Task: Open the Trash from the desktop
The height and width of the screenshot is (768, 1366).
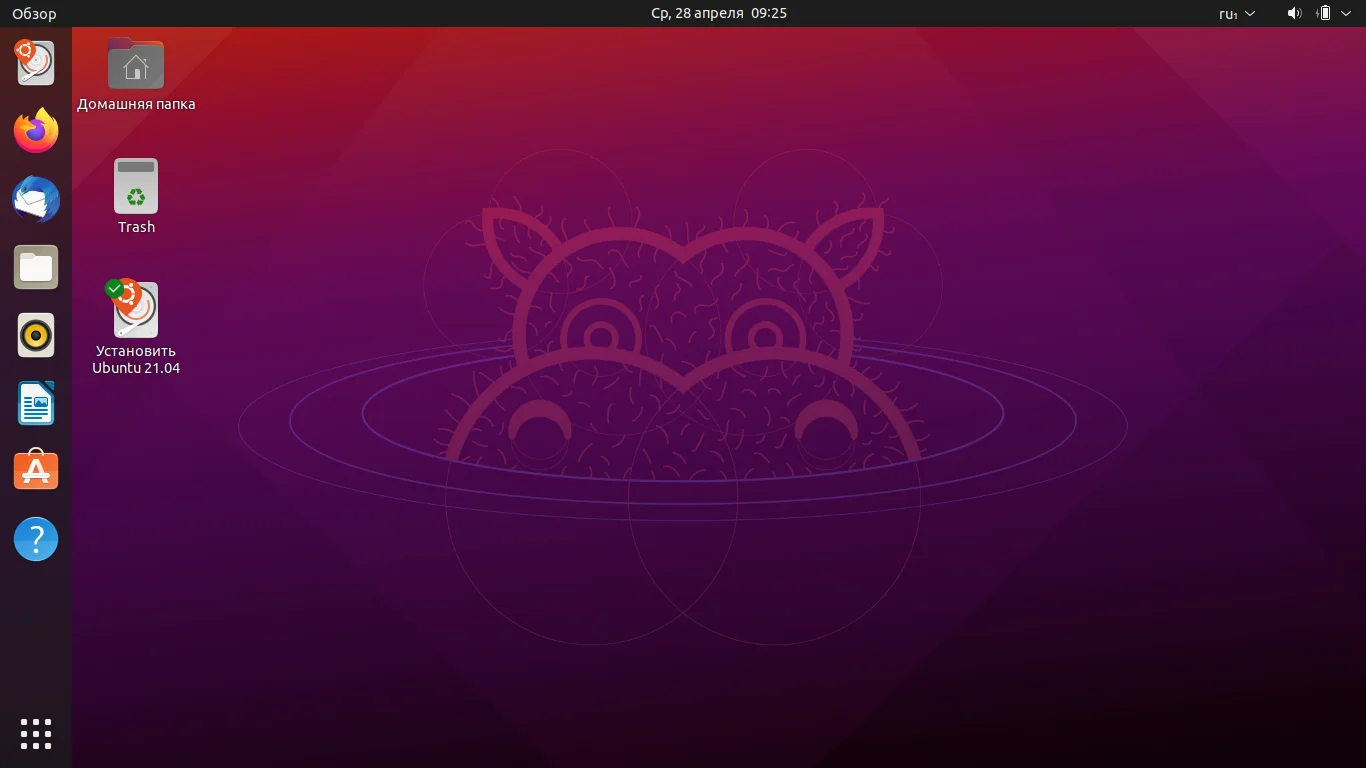Action: coord(136,186)
